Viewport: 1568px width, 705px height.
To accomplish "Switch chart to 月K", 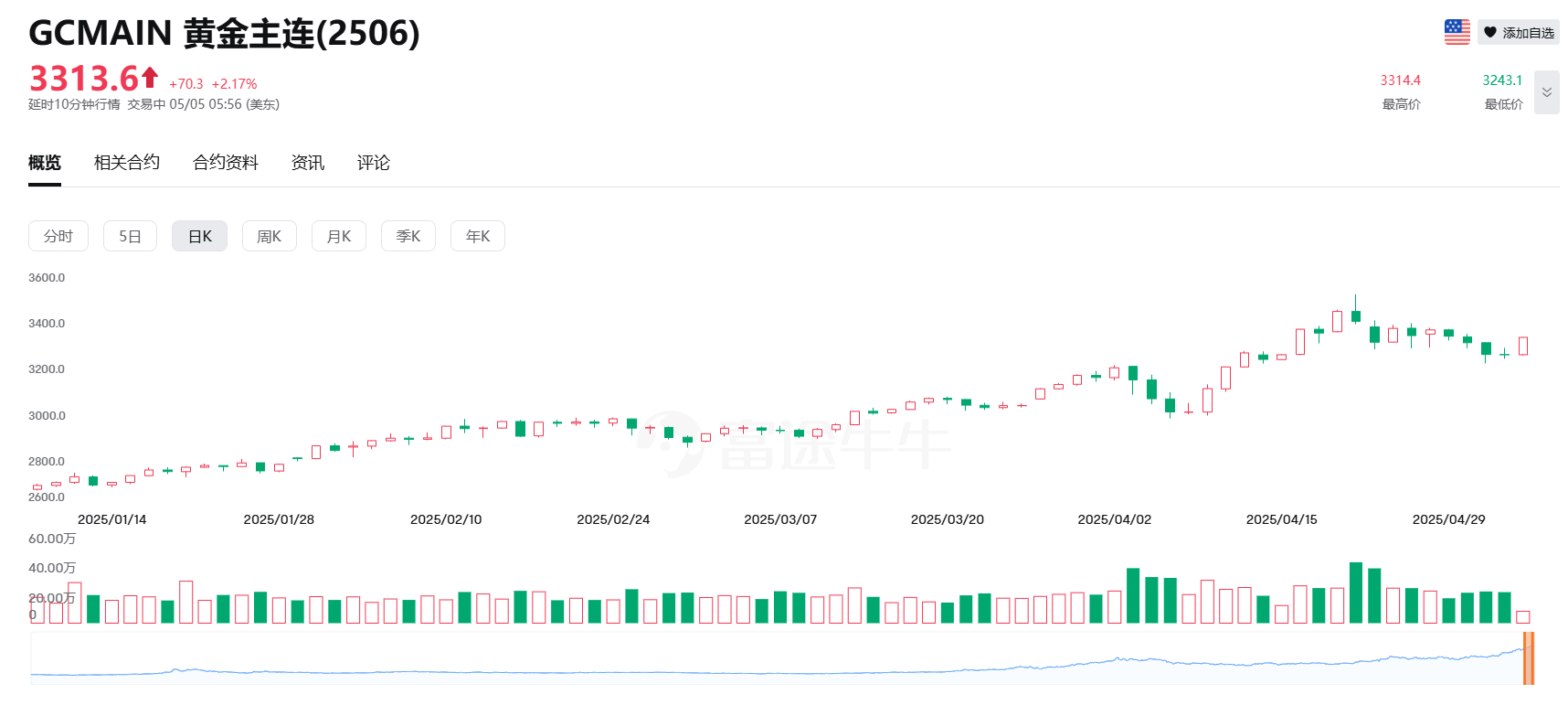I will pyautogui.click(x=338, y=236).
